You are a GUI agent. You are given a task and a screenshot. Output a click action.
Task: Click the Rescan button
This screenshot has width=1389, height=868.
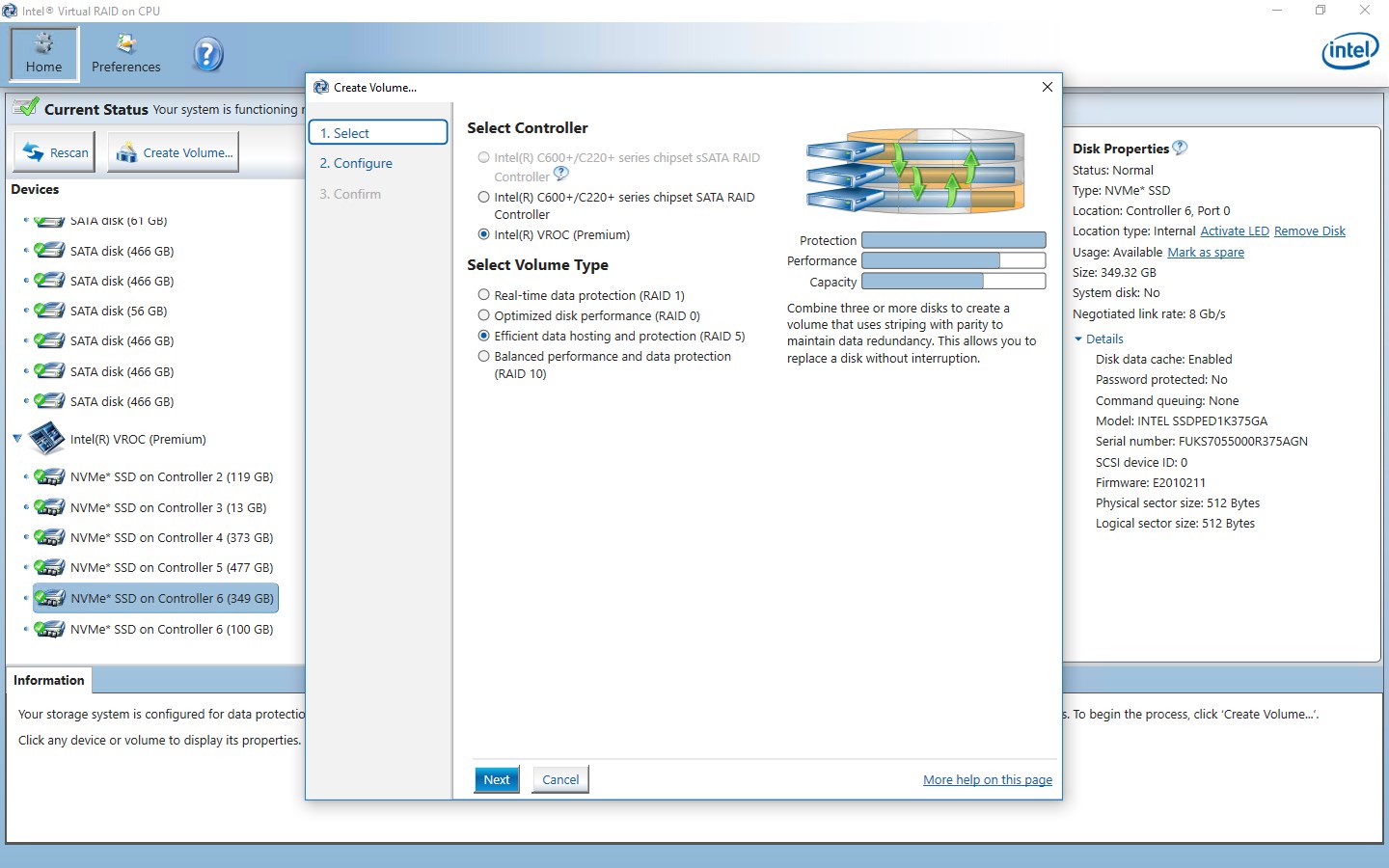55,152
